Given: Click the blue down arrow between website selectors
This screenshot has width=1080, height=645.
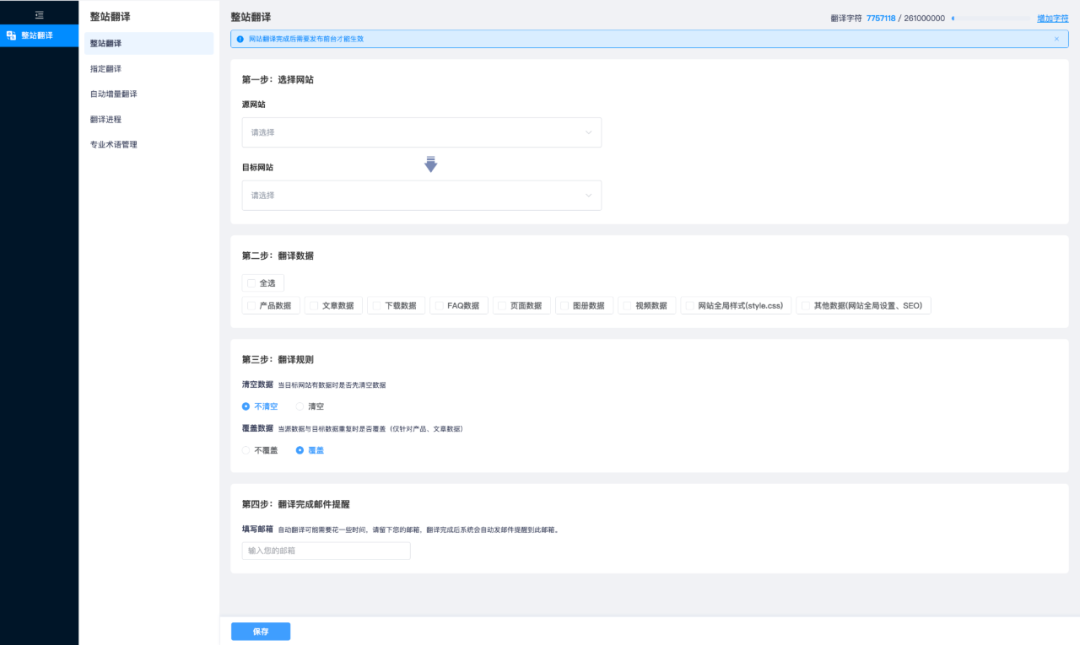Looking at the screenshot, I should 430,164.
